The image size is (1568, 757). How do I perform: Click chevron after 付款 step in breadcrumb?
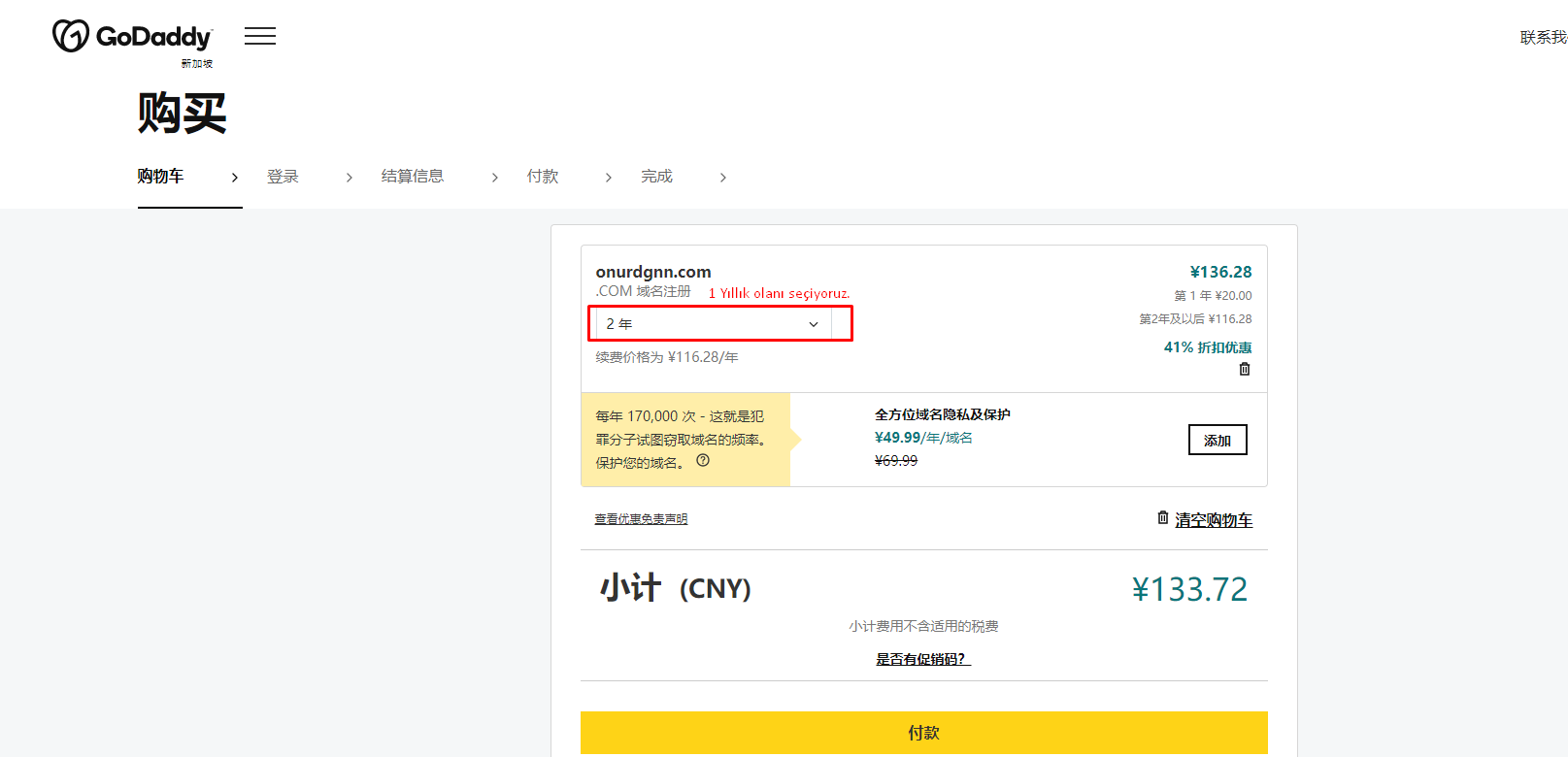[x=609, y=178]
